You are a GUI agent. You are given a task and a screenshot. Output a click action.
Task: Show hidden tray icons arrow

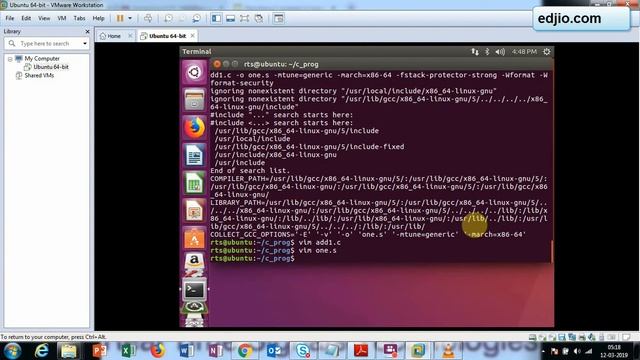click(543, 351)
